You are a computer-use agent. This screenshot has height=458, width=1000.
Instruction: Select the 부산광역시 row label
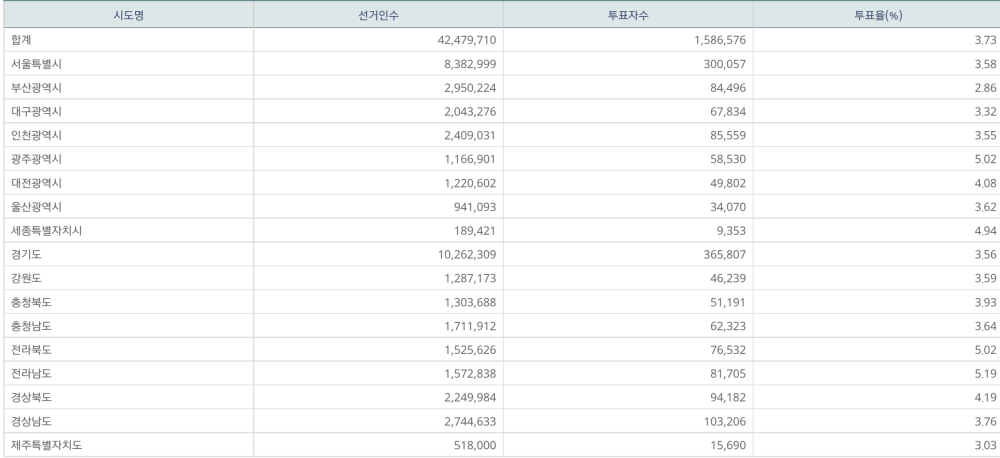pyautogui.click(x=36, y=88)
